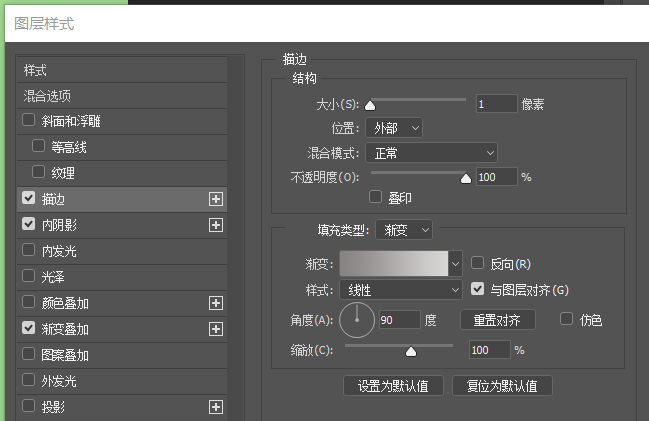Image resolution: width=649 pixels, height=421 pixels.
Task: Click the 角度 degree value field
Action: coord(400,320)
